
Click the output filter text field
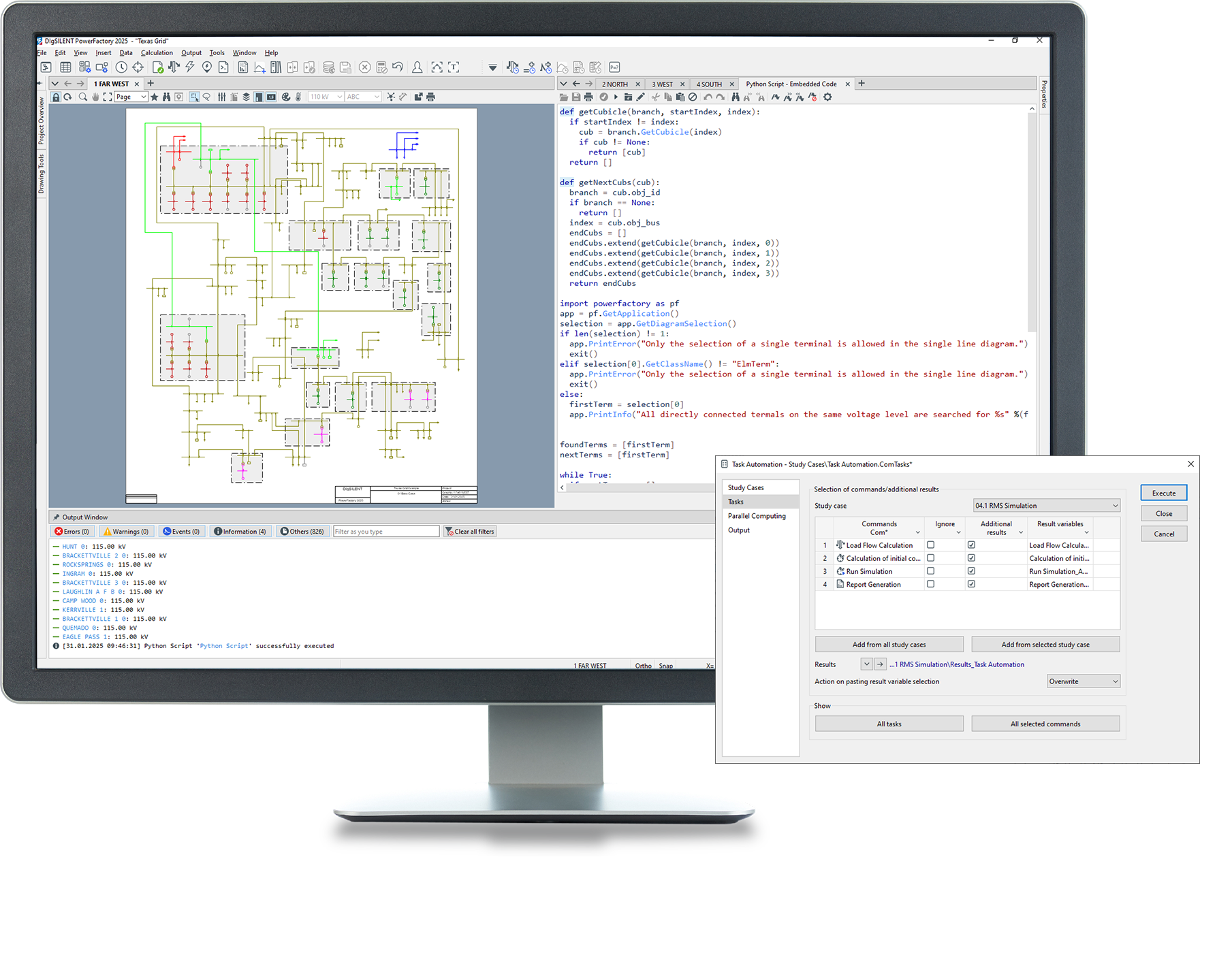tap(385, 532)
